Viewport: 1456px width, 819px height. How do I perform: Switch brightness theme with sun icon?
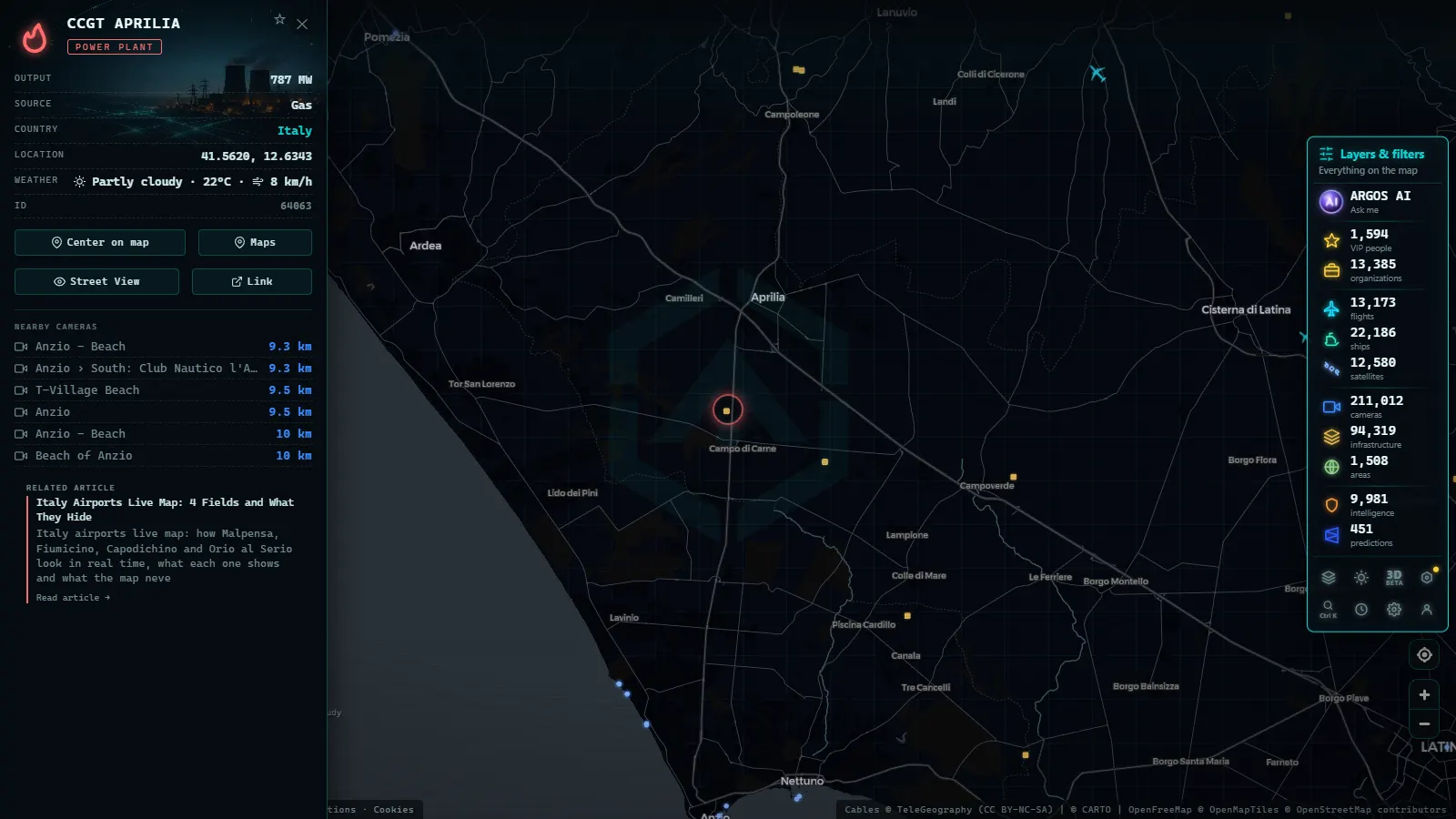(x=1361, y=577)
